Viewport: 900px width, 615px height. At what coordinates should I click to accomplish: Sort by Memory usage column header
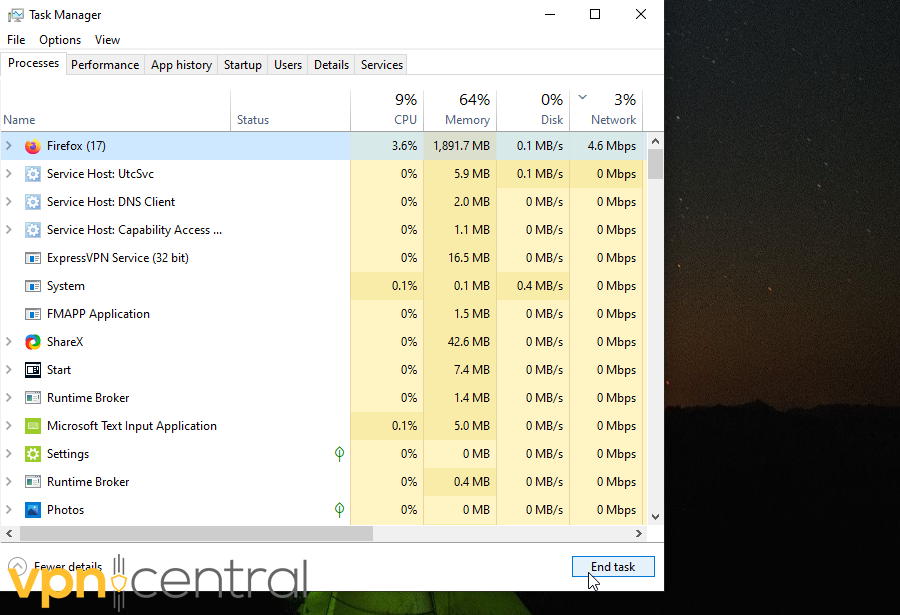click(460, 111)
